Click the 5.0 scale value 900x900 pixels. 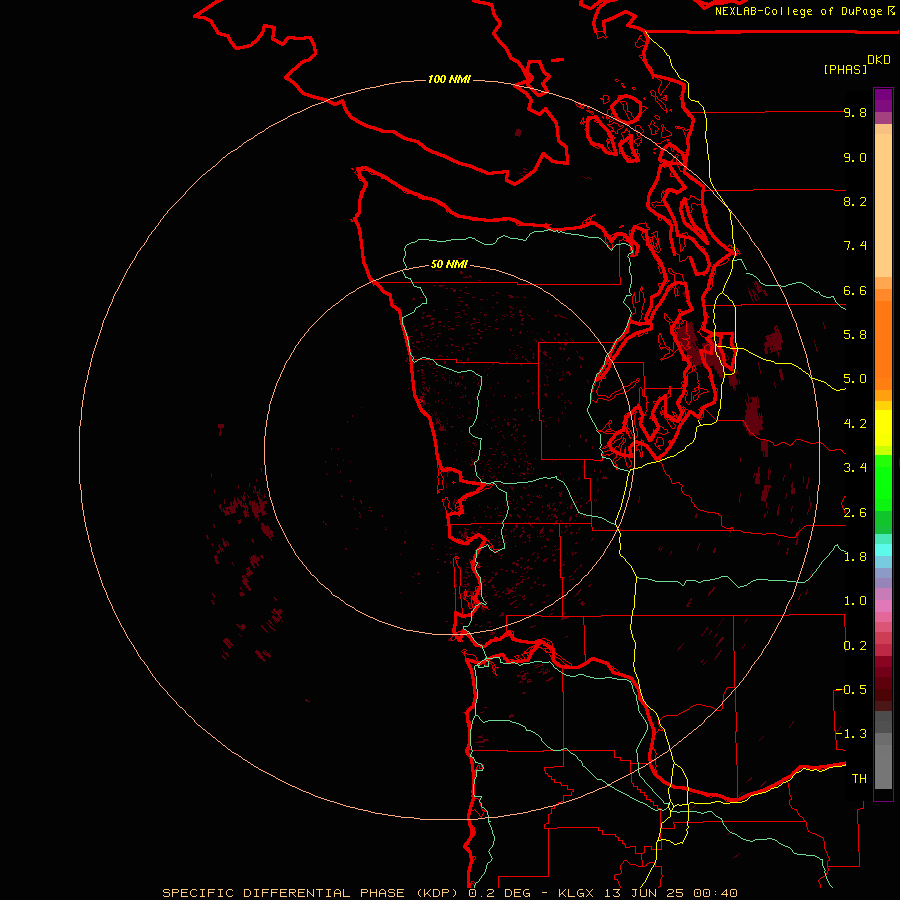[x=855, y=379]
